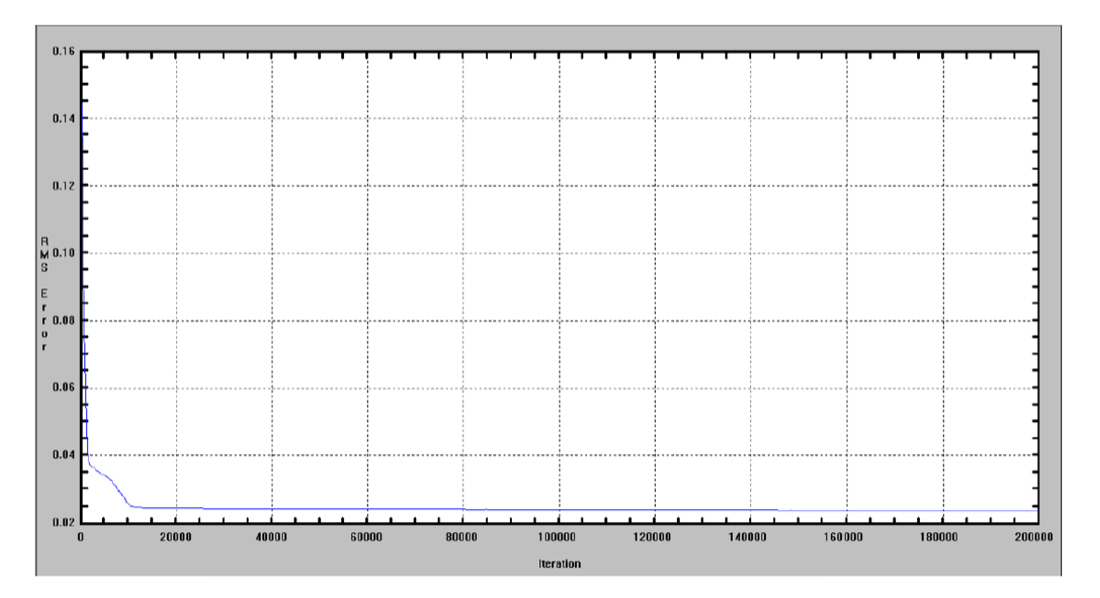Screen dimensions: 1100x598
Task: Click the Iteration x-axis title
Action: pyautogui.click(x=560, y=564)
